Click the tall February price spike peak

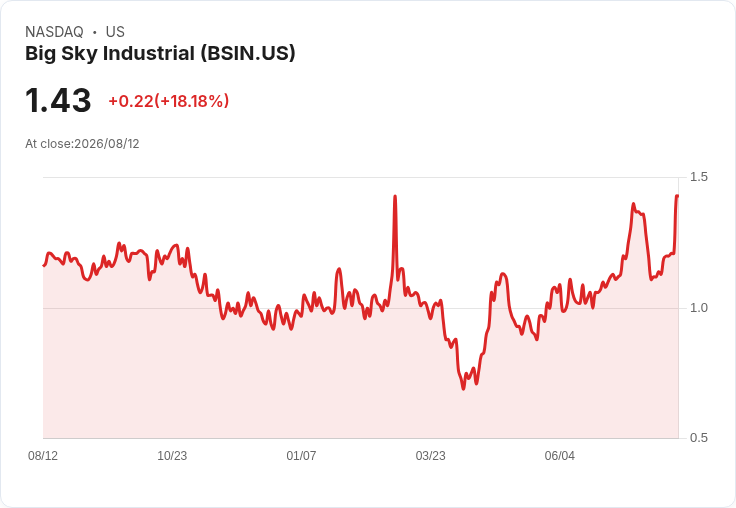click(395, 197)
